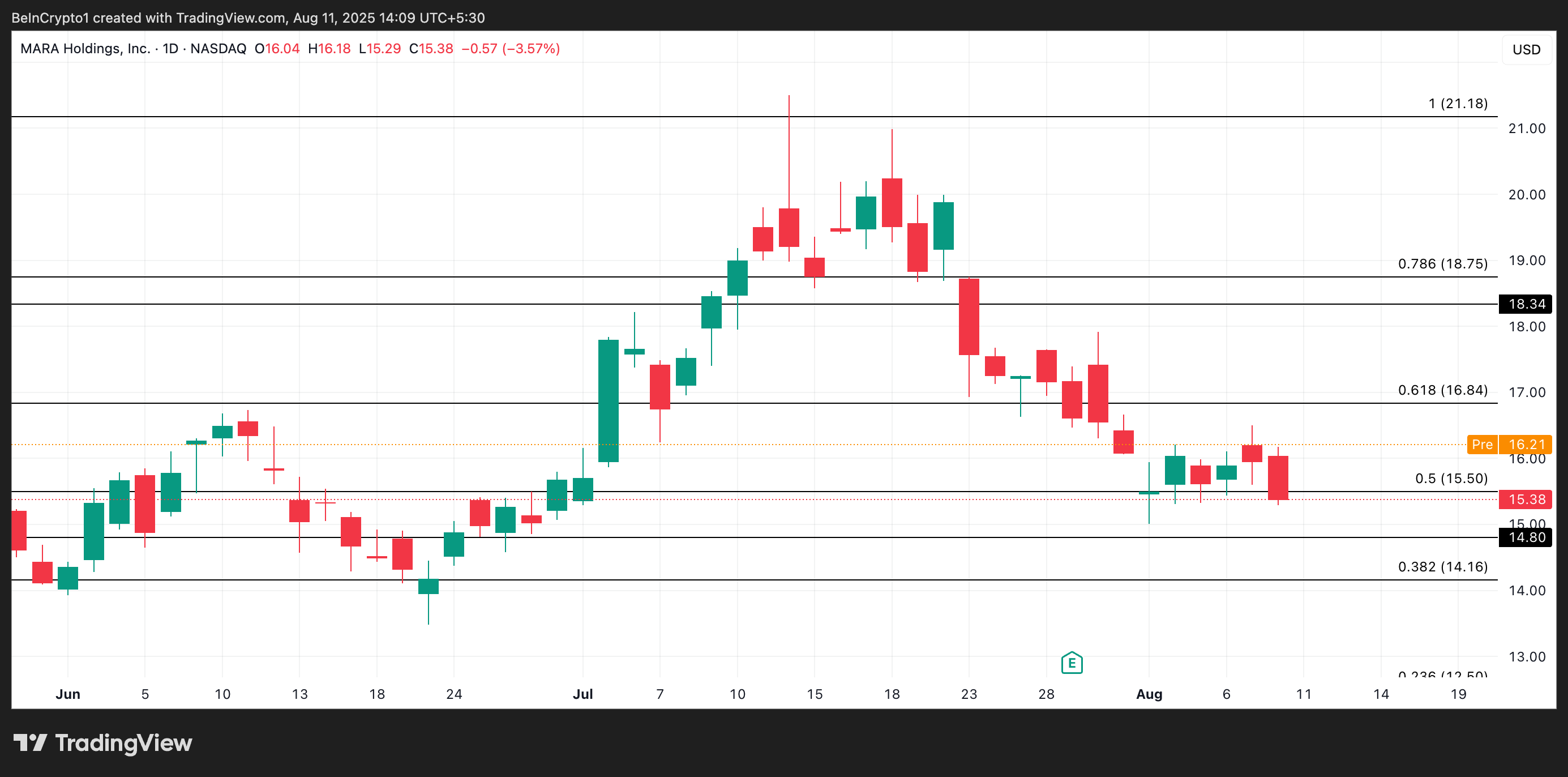Click the Jun label on time axis
Image resolution: width=1568 pixels, height=777 pixels.
[x=67, y=694]
